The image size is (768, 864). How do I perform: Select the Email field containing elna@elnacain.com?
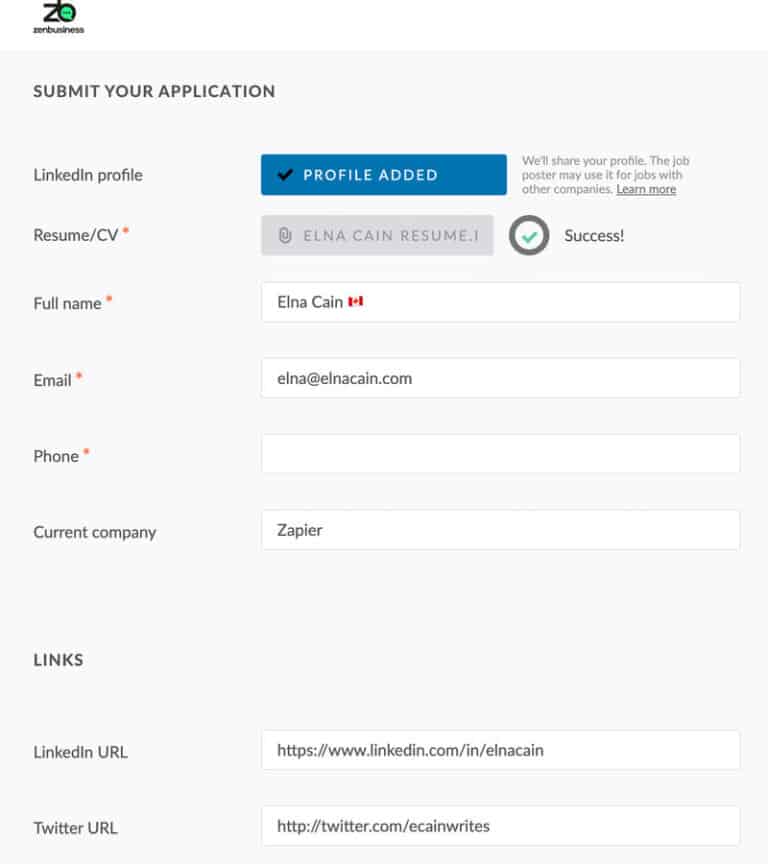500,378
